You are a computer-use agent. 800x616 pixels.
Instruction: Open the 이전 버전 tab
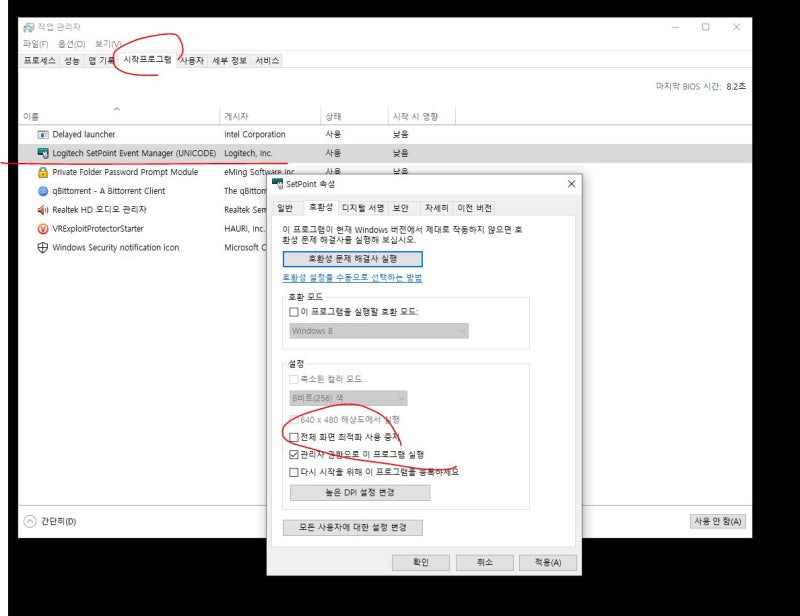pos(474,208)
